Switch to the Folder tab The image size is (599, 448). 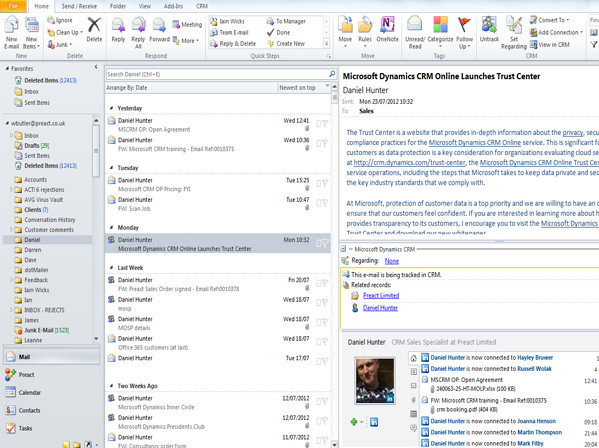(118, 6)
